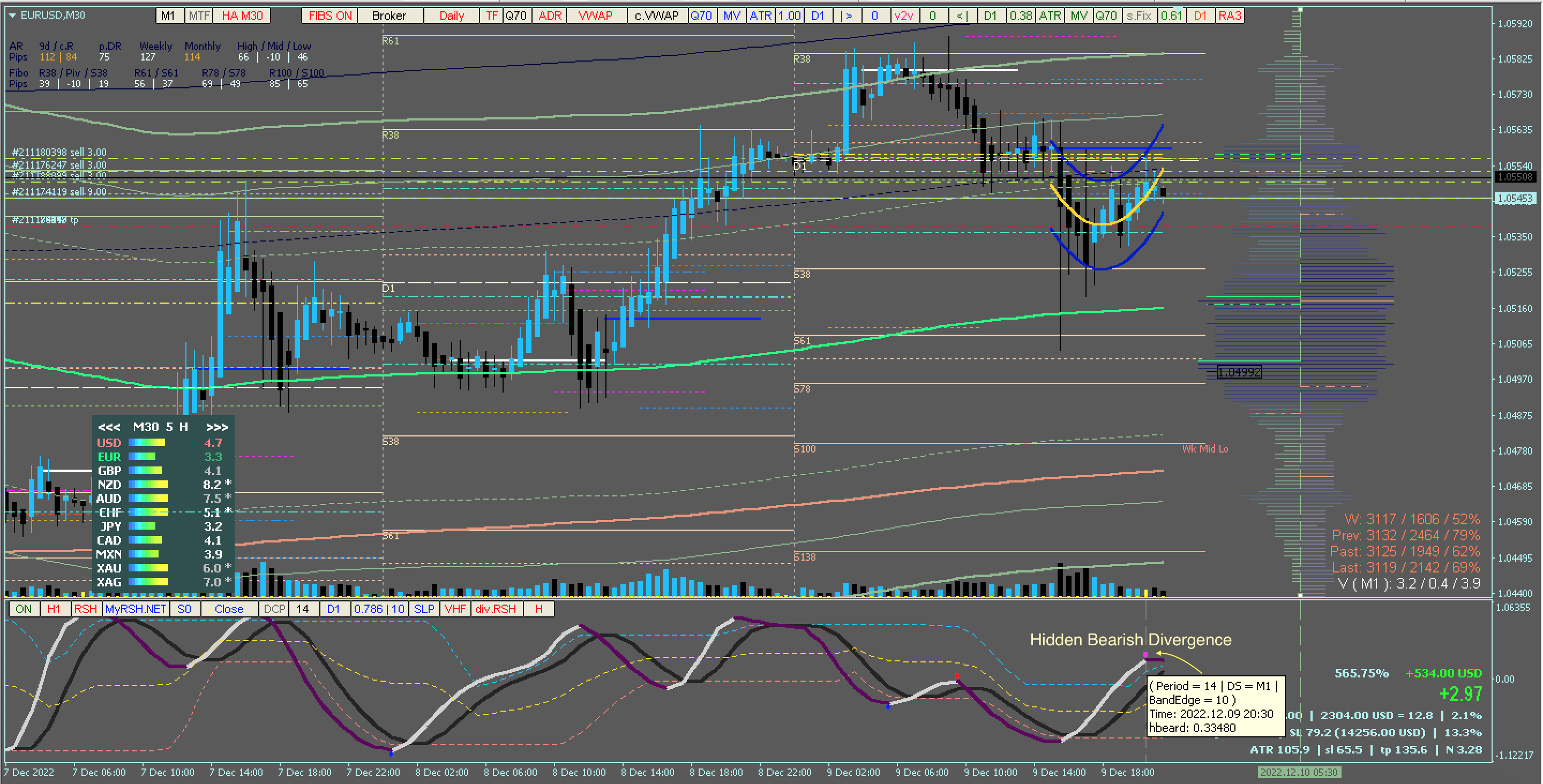Click the '<<<' arrows in the currency strength panel
The width and height of the screenshot is (1543, 784).
click(x=109, y=427)
